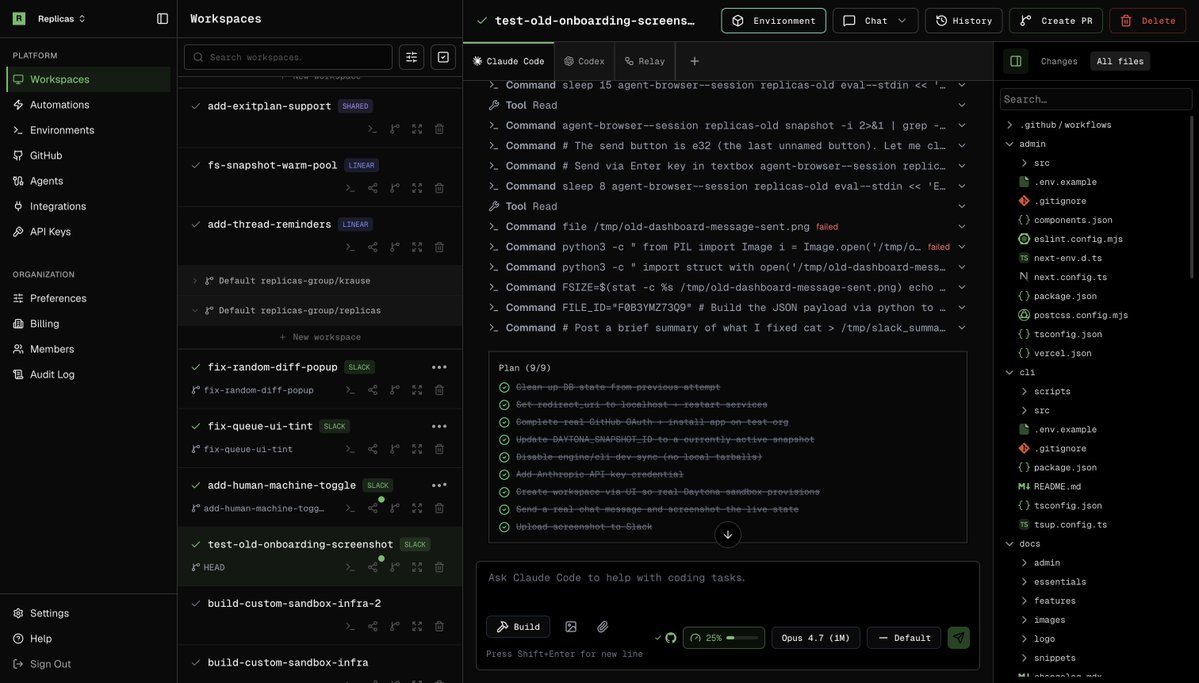The width and height of the screenshot is (1199, 683).
Task: Delete the test-old-onboarding-screenshot workspace
Action: pos(439,568)
